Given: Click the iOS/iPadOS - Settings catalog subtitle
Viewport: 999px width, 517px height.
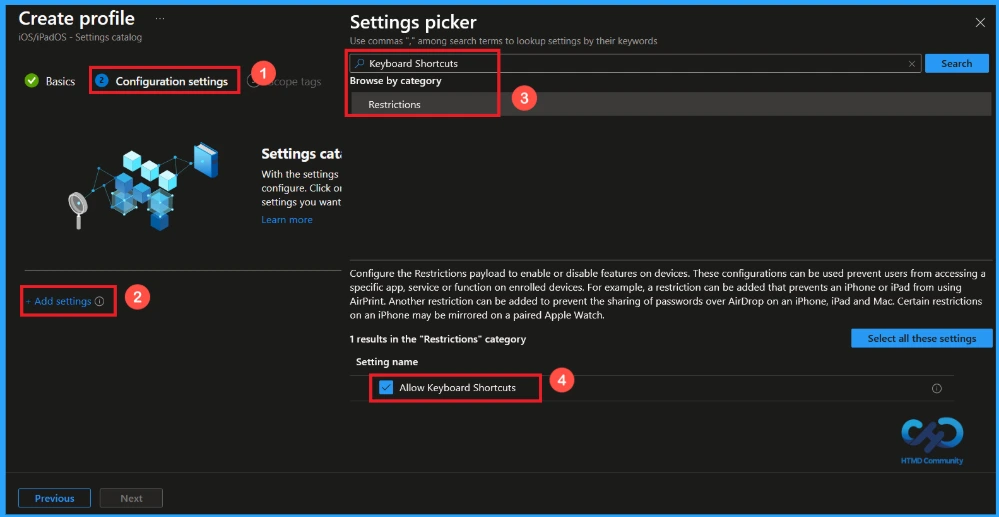Looking at the screenshot, I should pos(80,38).
